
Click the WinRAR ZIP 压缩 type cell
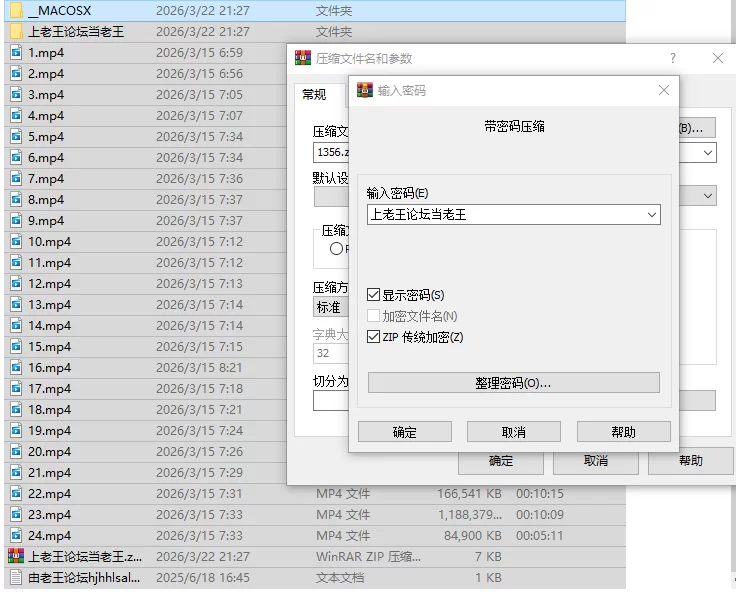pyautogui.click(x=368, y=556)
